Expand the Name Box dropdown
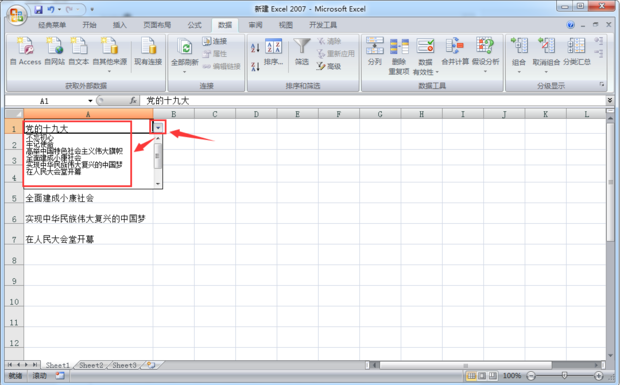 pos(90,101)
